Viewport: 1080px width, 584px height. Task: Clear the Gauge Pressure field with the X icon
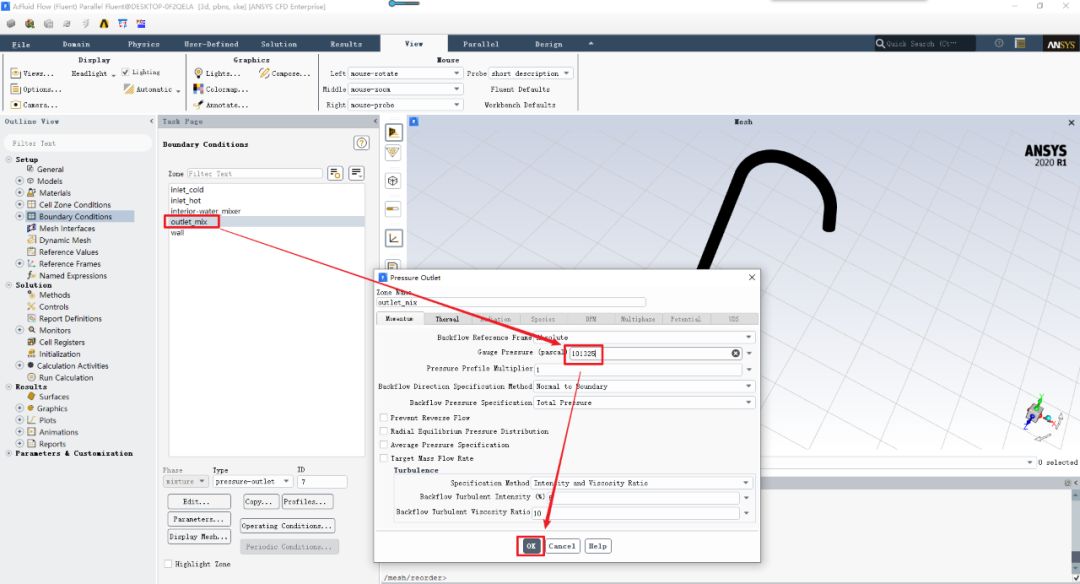point(736,353)
